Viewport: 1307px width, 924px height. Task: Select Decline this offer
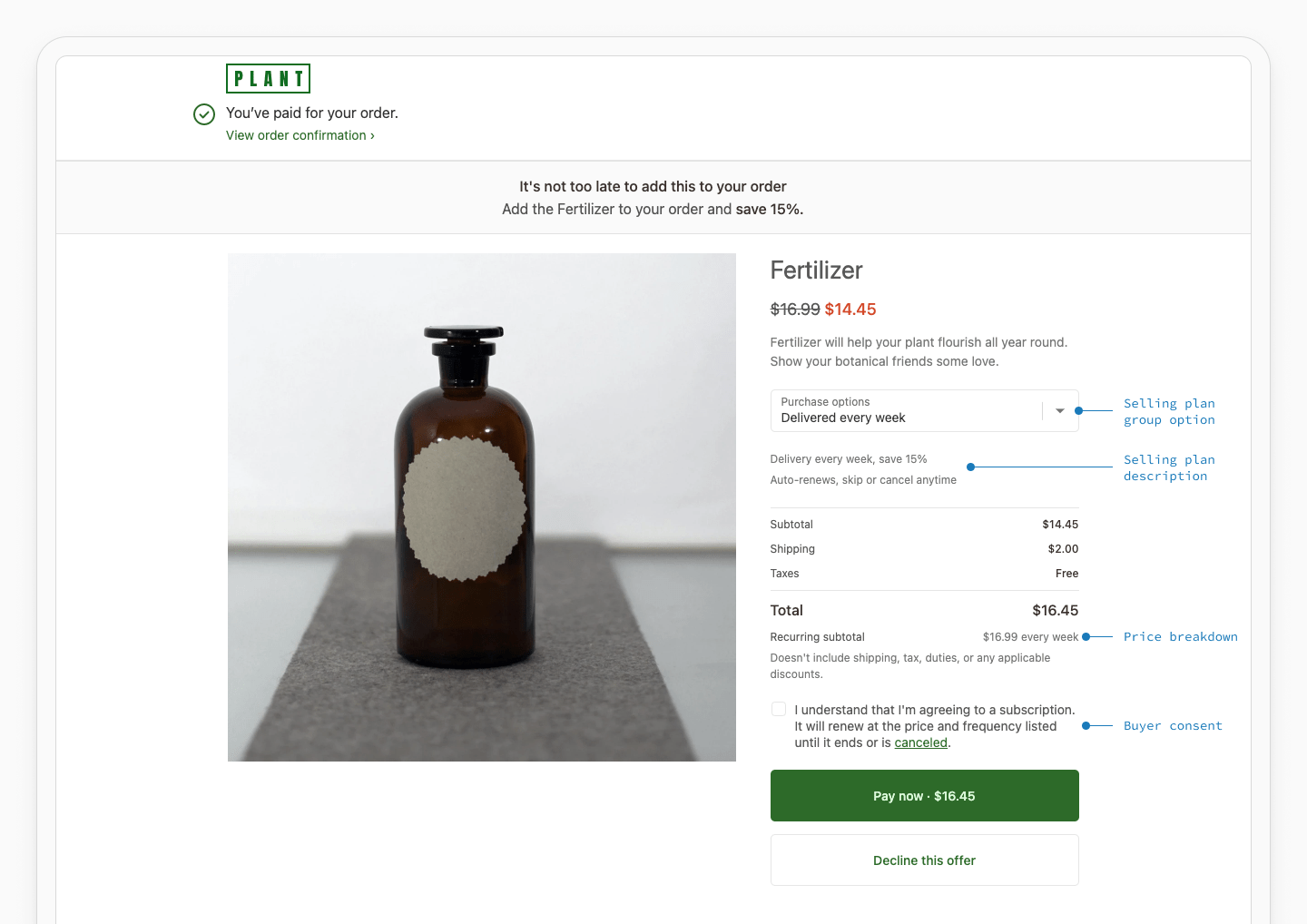(924, 860)
